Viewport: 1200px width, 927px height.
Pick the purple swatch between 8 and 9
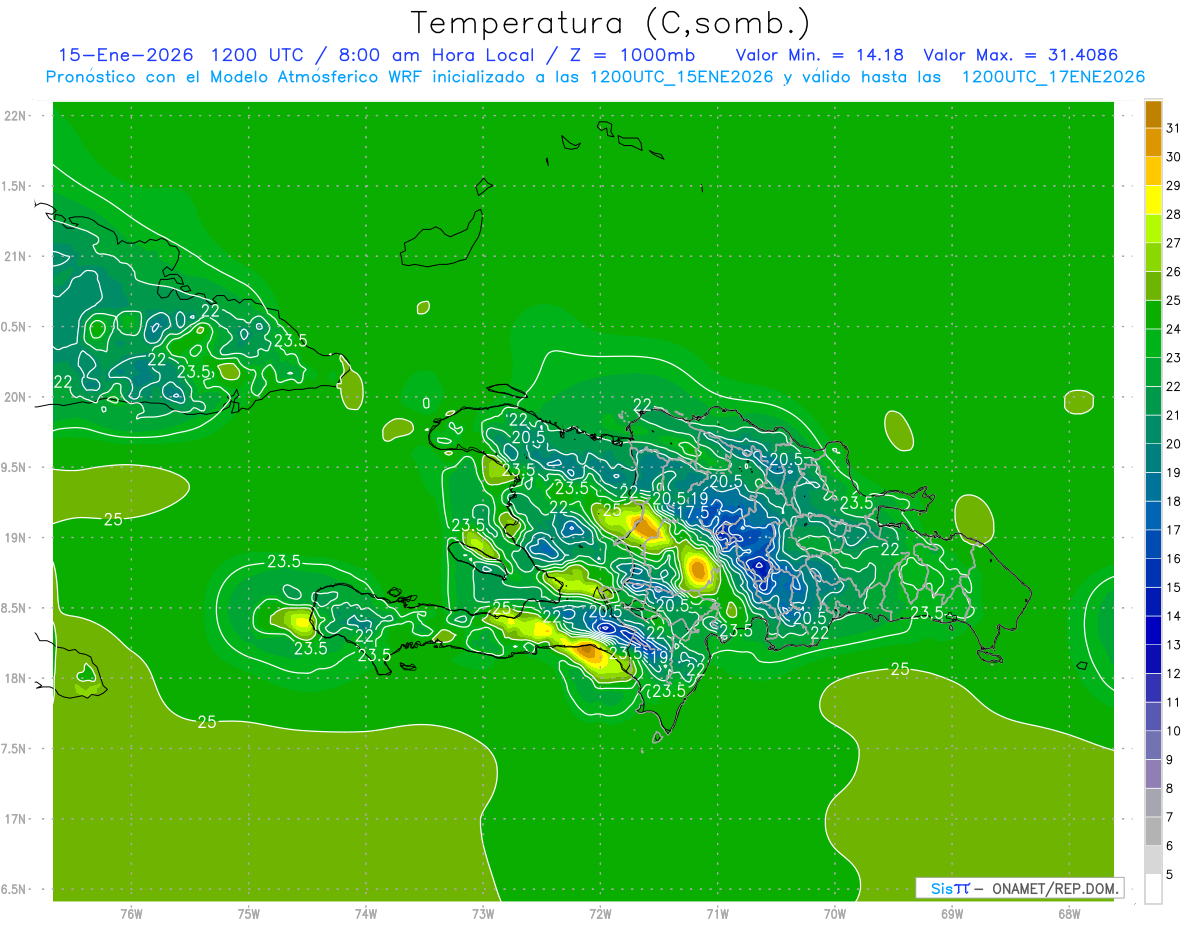tap(1153, 774)
